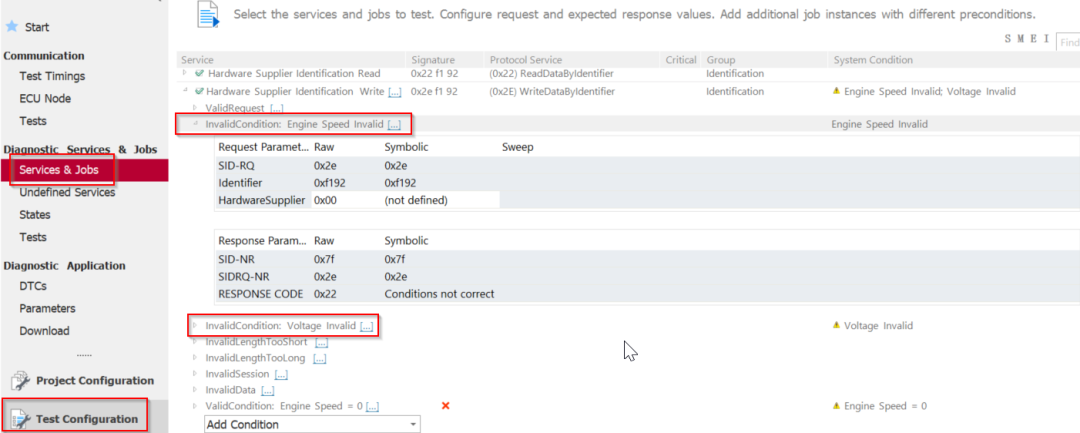Click the Start star icon
Viewport: 1080px width, 433px height.
(11, 27)
